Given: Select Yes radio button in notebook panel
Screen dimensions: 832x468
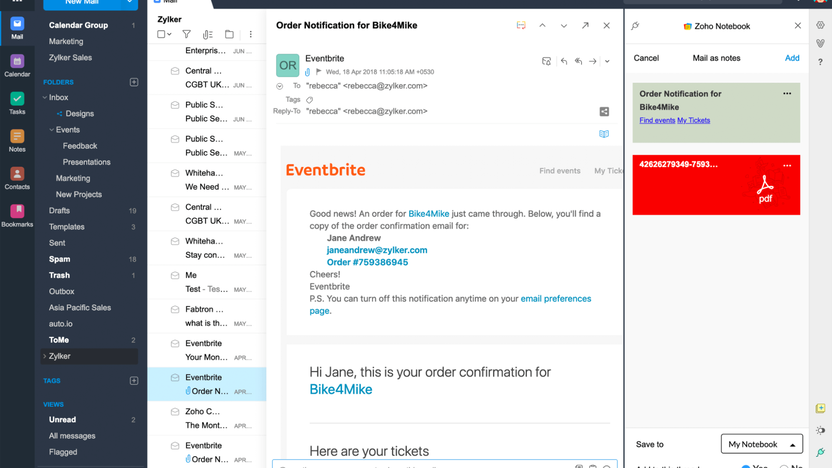Looking at the screenshot, I should [x=746, y=466].
